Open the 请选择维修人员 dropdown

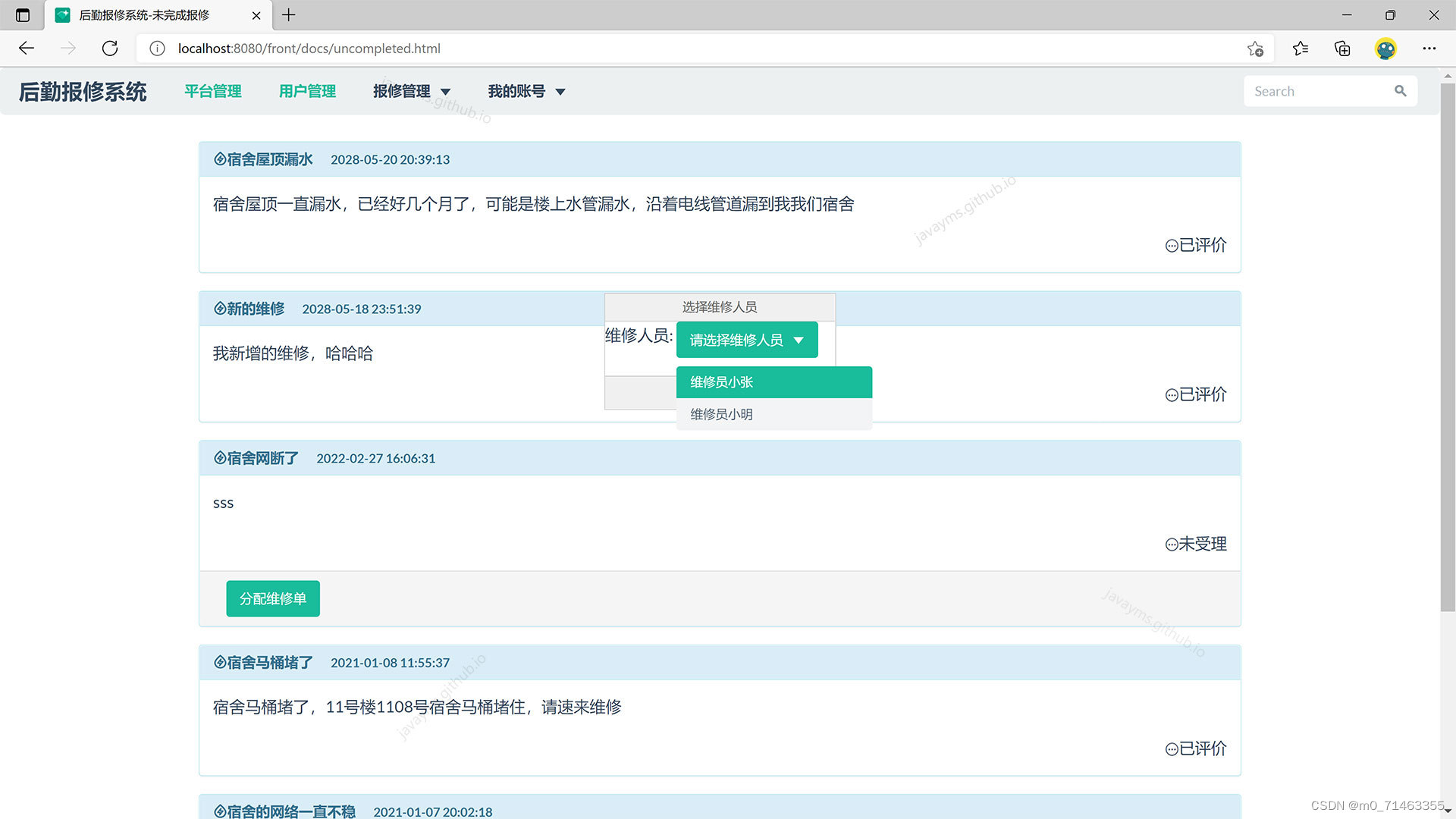746,340
